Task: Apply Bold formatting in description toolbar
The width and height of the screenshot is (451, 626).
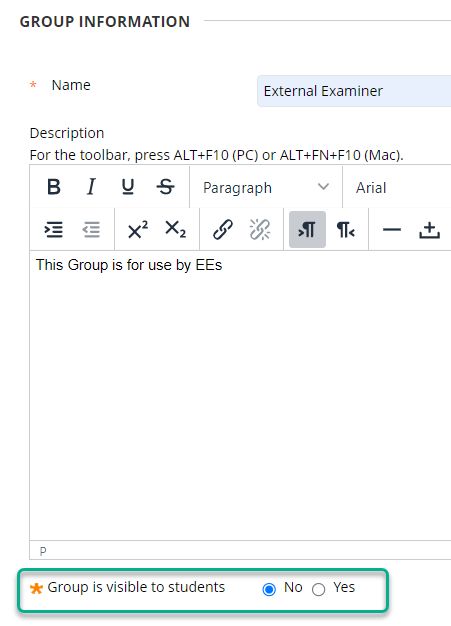Action: pyautogui.click(x=54, y=187)
